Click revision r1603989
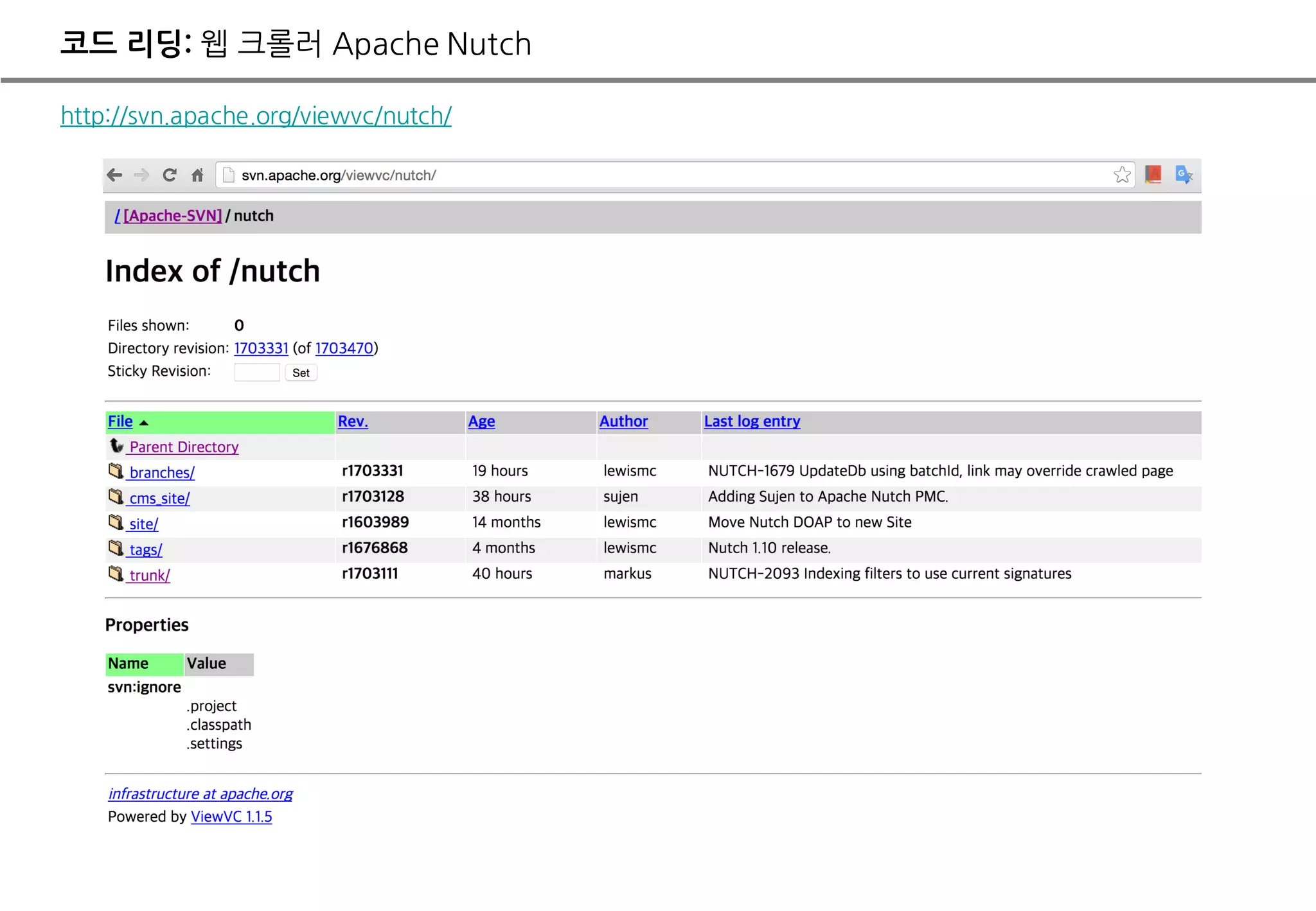Screen dimensions: 1316x911 pyautogui.click(x=375, y=522)
